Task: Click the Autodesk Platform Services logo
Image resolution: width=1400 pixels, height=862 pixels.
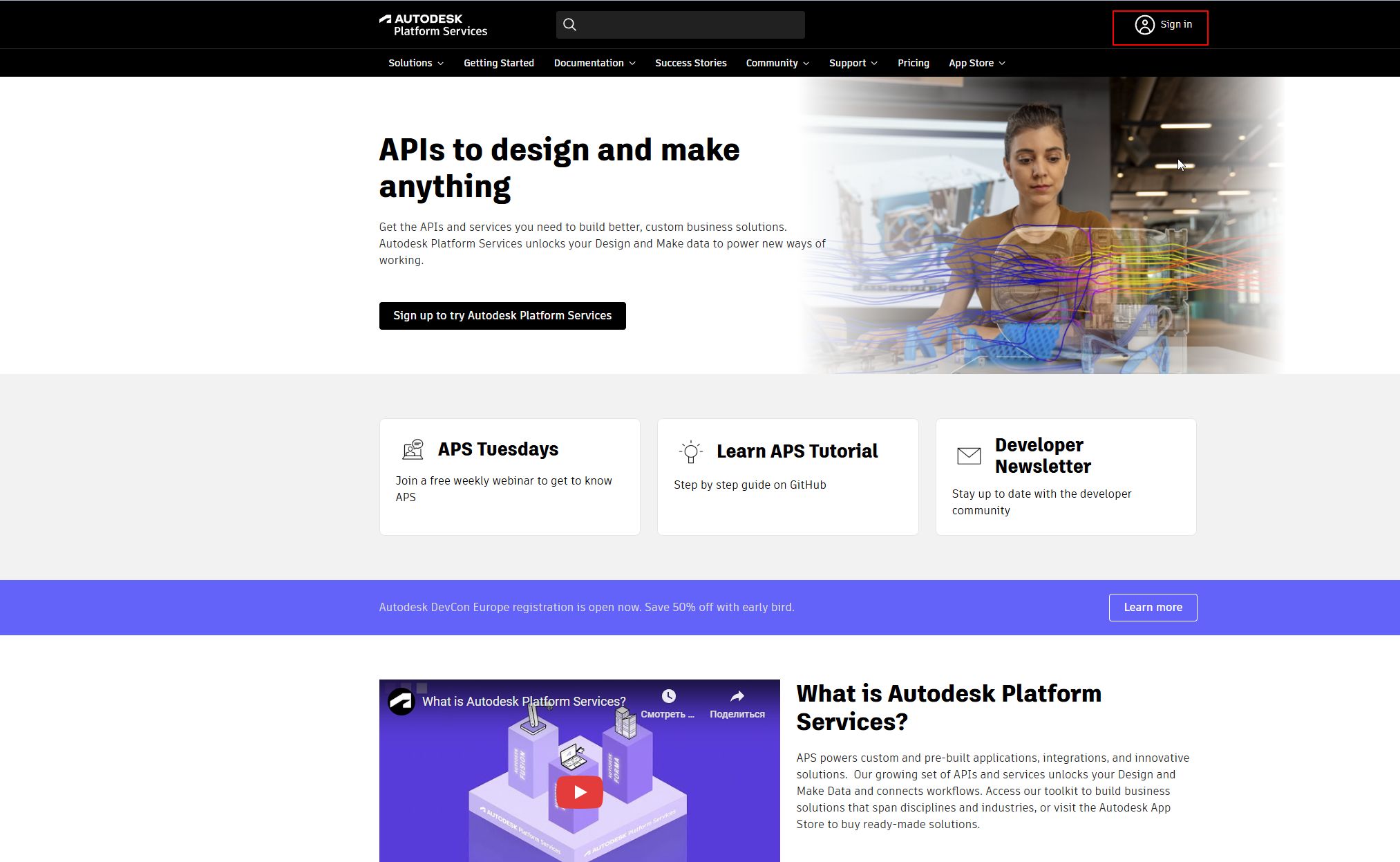Action: coord(433,25)
